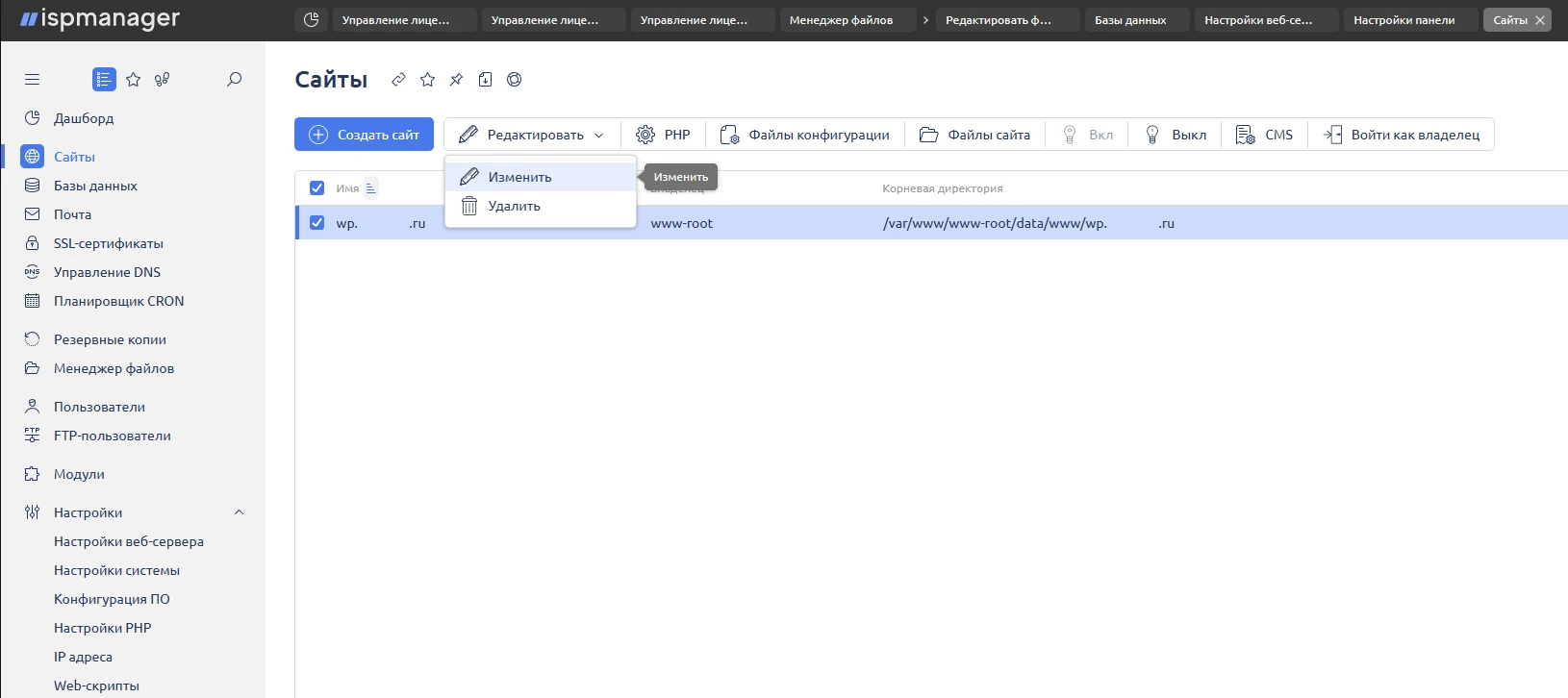1568x698 pixels.
Task: Toggle the select-all checkbox in table header
Action: pyautogui.click(x=316, y=188)
